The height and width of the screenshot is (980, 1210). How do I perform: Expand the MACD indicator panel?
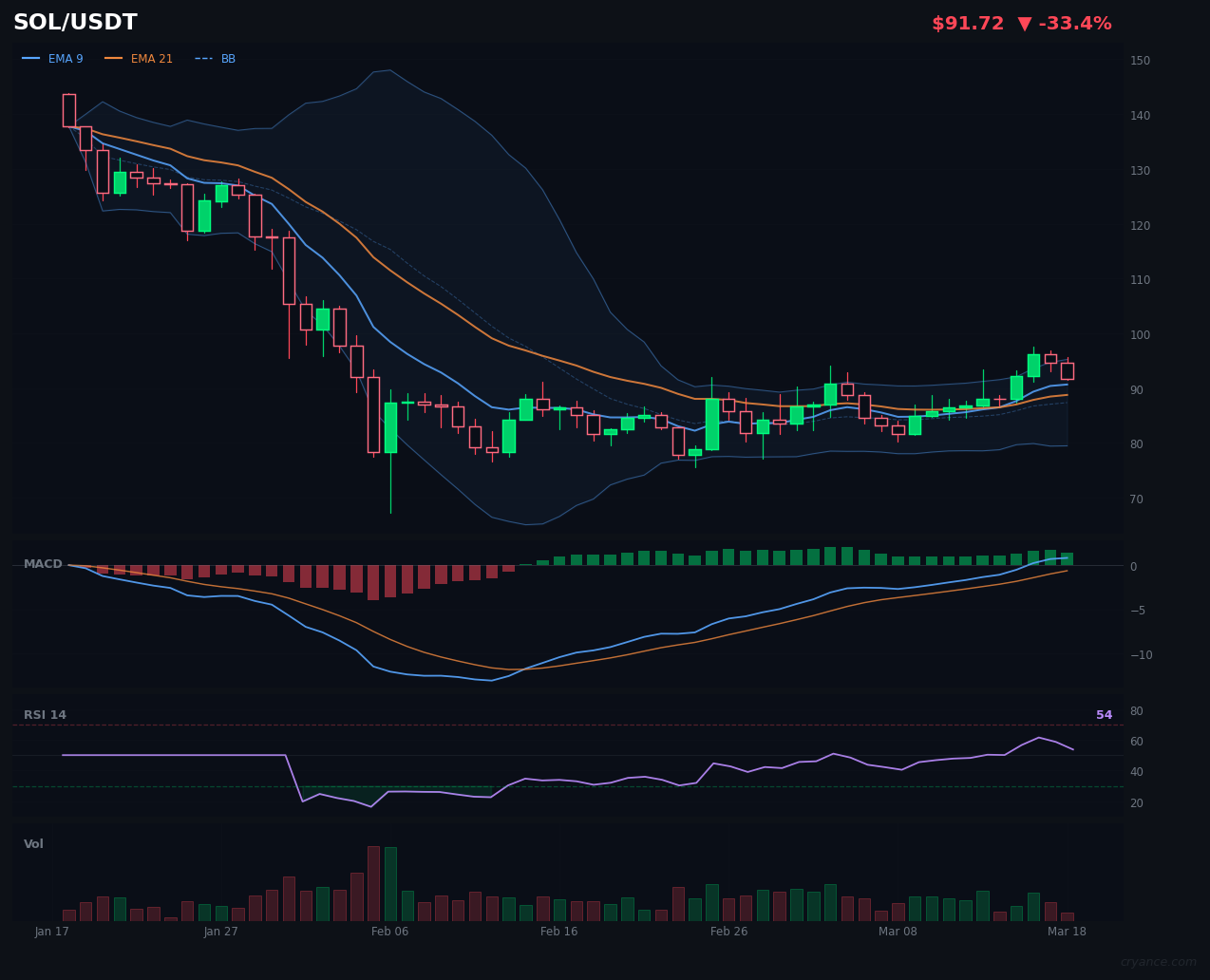click(x=43, y=563)
